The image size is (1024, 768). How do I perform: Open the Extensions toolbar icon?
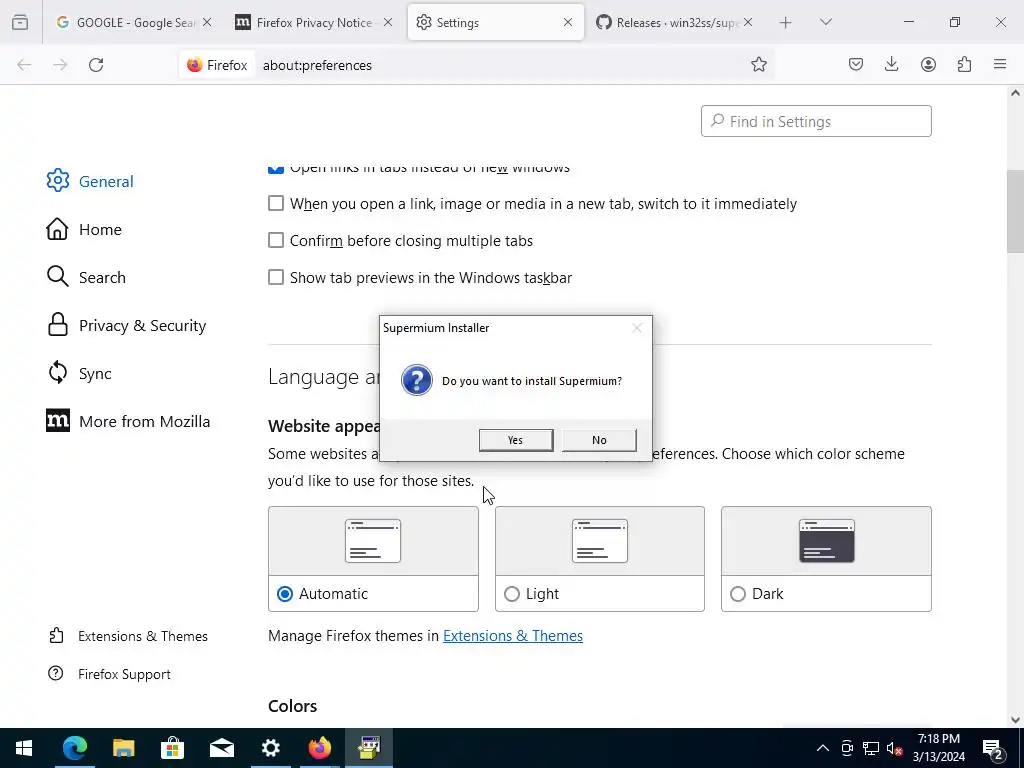click(x=964, y=64)
